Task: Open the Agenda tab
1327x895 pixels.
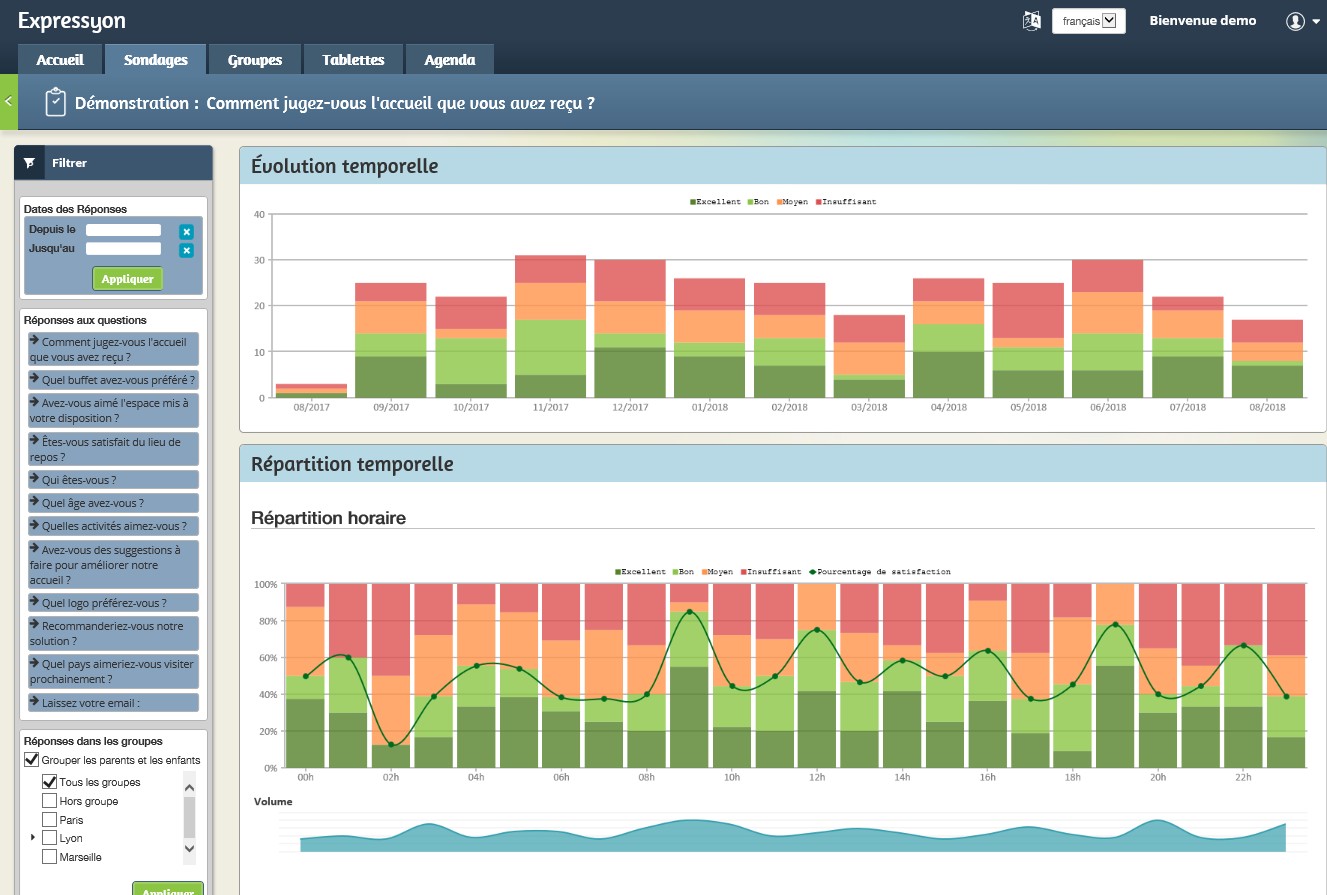Action: [450, 60]
